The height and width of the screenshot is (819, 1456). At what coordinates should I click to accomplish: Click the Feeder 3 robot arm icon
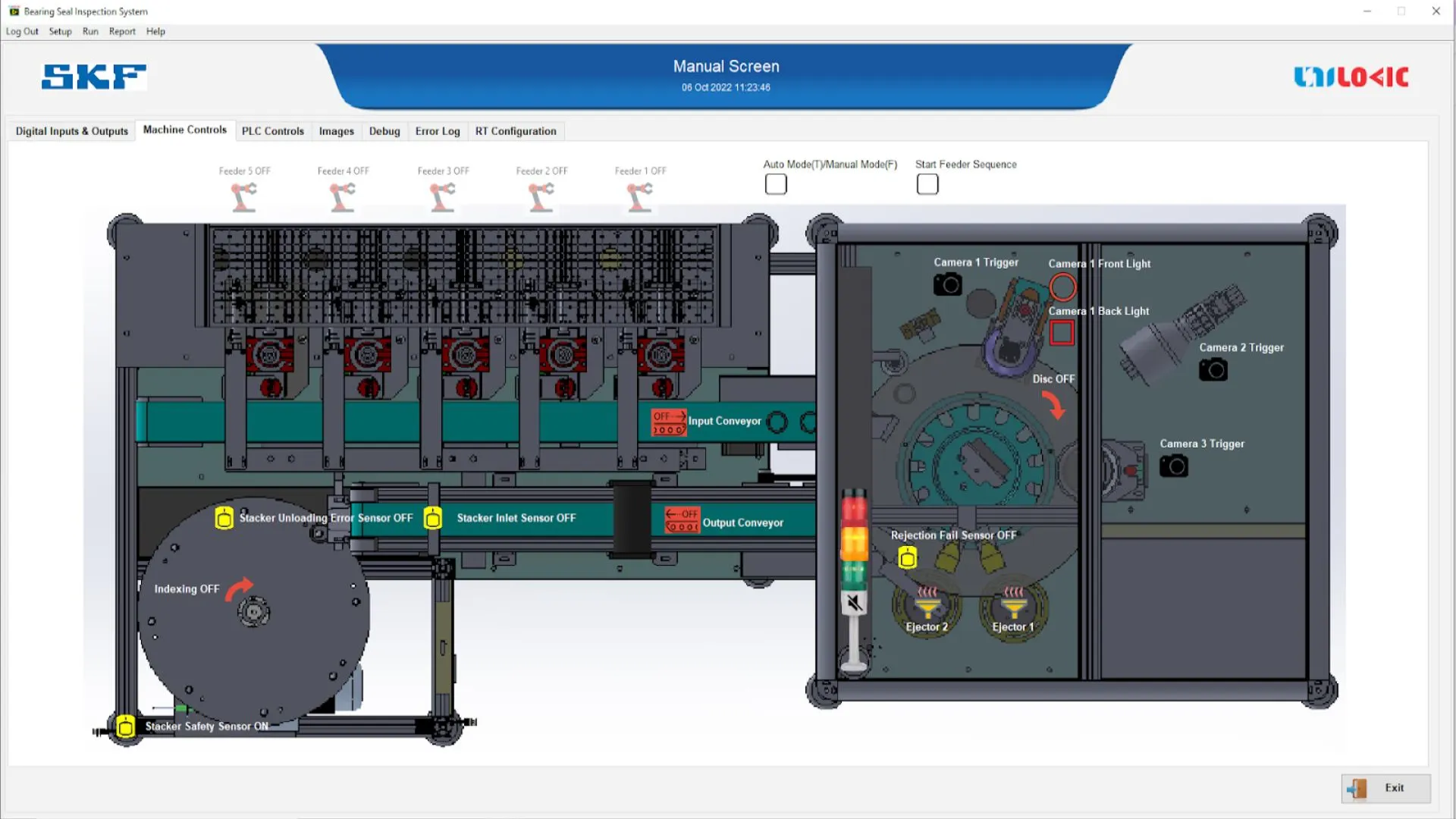pyautogui.click(x=443, y=198)
